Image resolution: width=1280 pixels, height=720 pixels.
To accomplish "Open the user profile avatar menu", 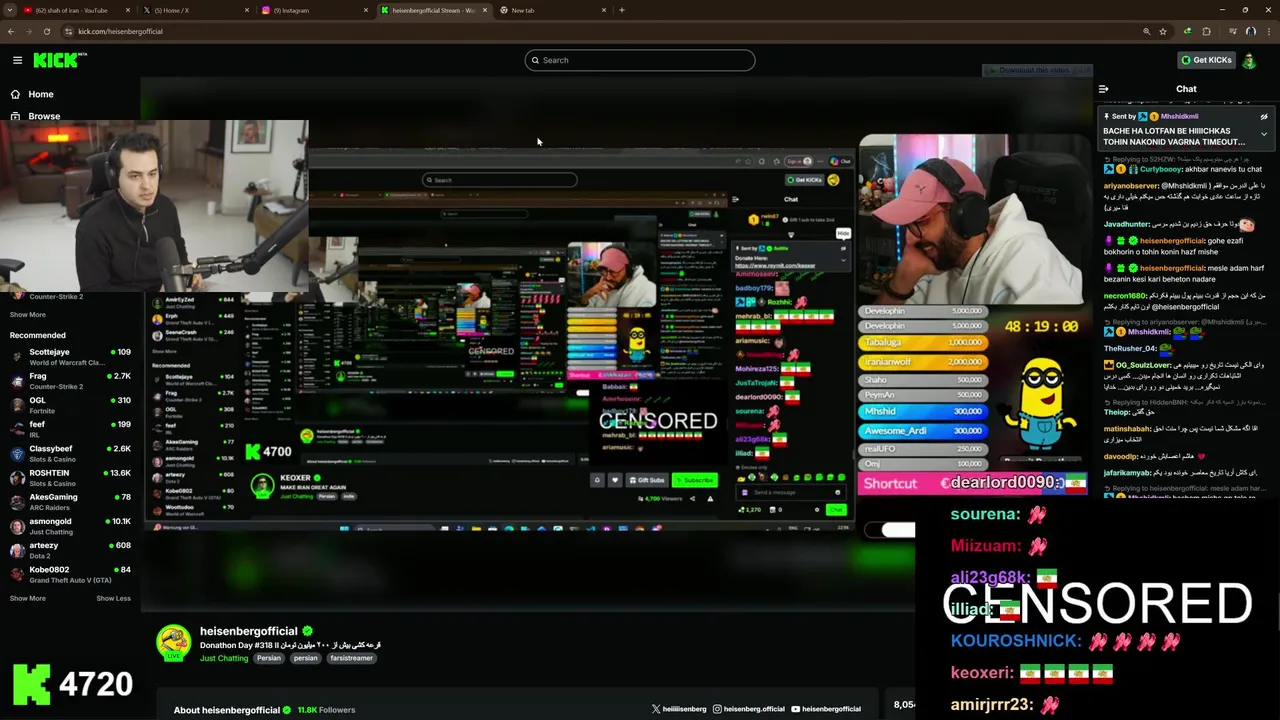I will point(1249,60).
